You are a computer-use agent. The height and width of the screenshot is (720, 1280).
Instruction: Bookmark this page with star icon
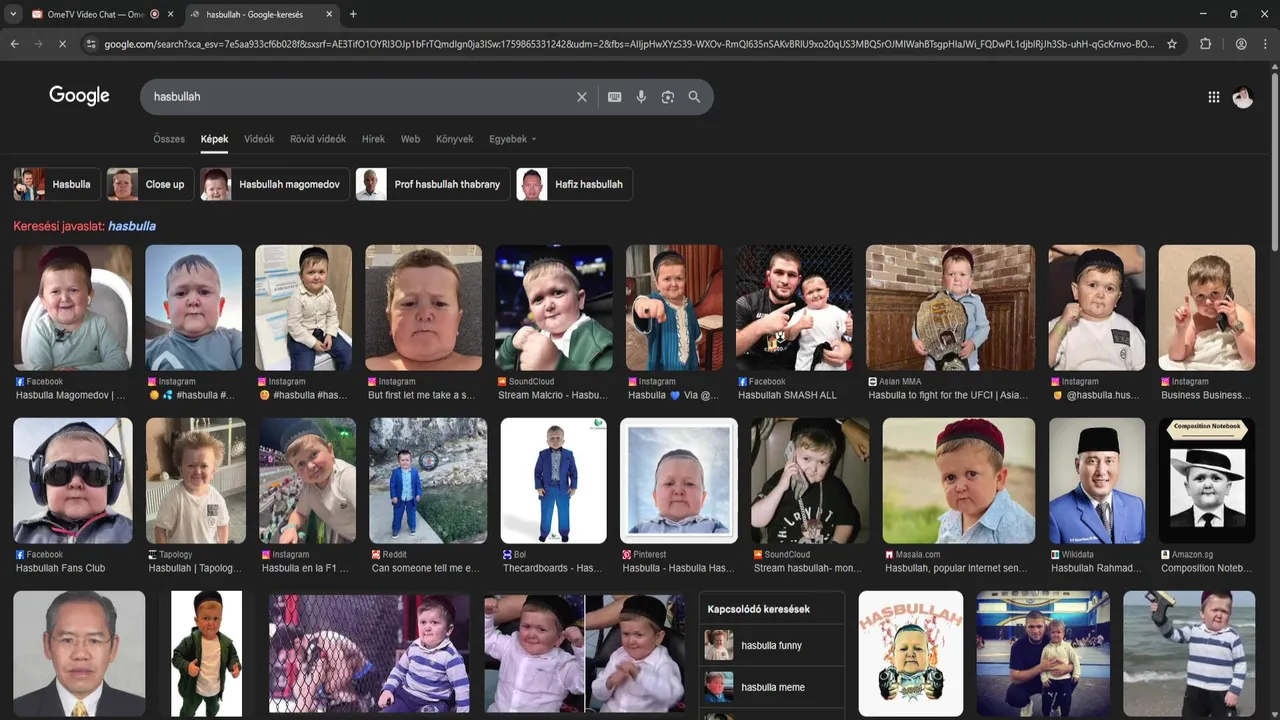pyautogui.click(x=1172, y=44)
